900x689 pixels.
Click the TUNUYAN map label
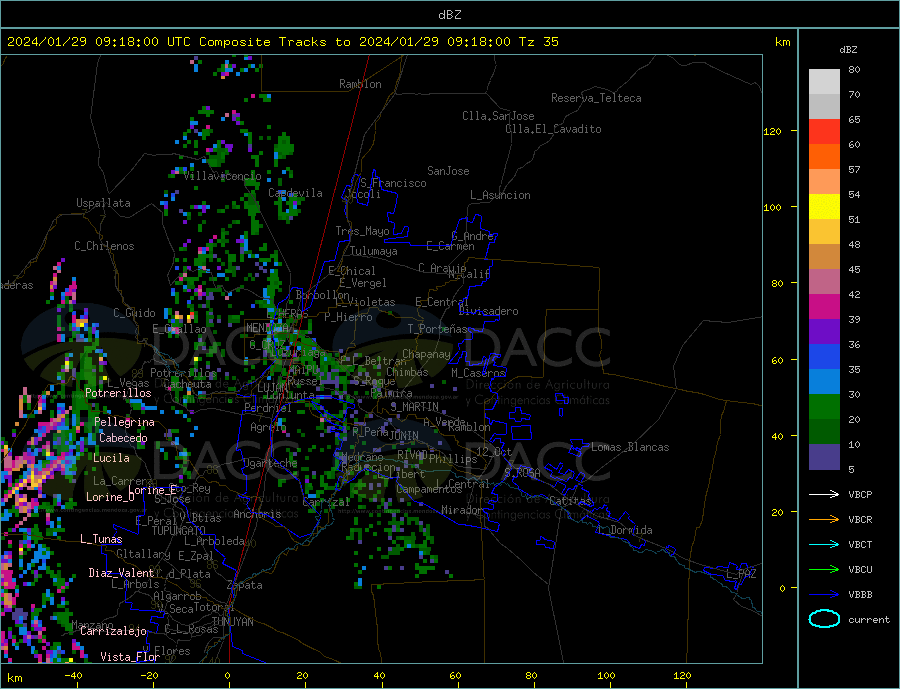232,622
